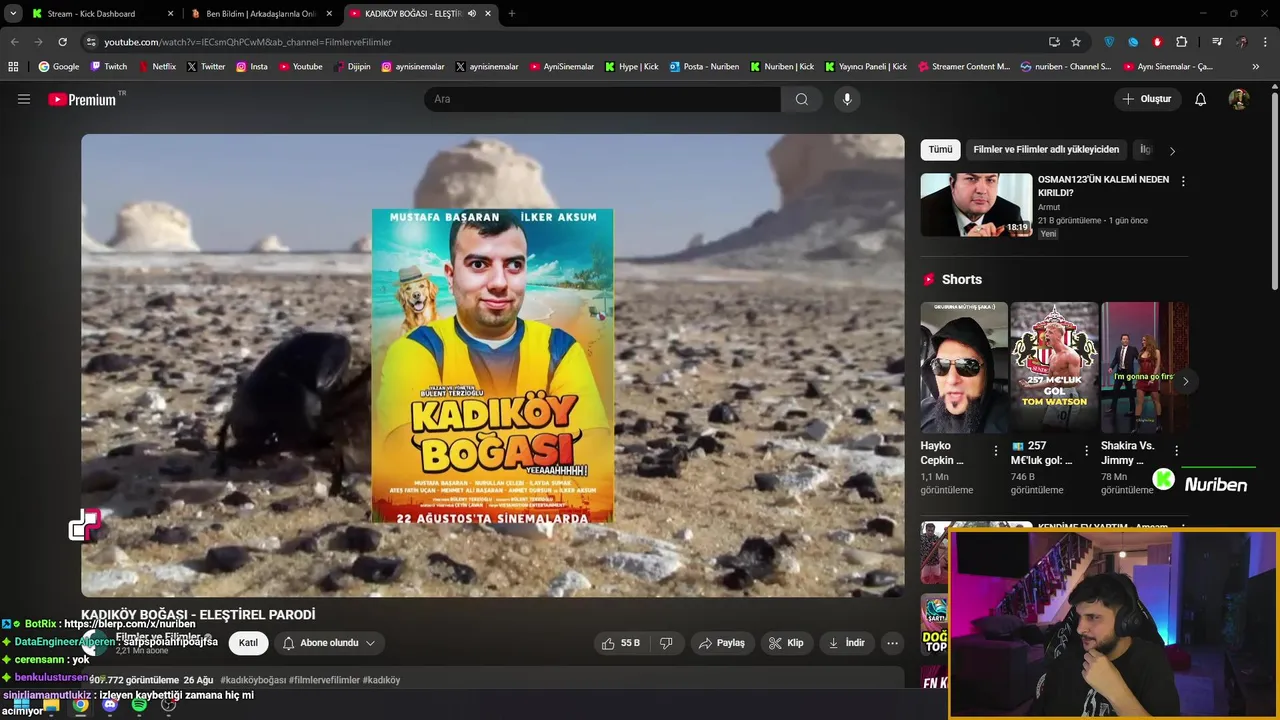This screenshot has height=720, width=1280.
Task: Go back with browser back arrow
Action: tap(14, 42)
